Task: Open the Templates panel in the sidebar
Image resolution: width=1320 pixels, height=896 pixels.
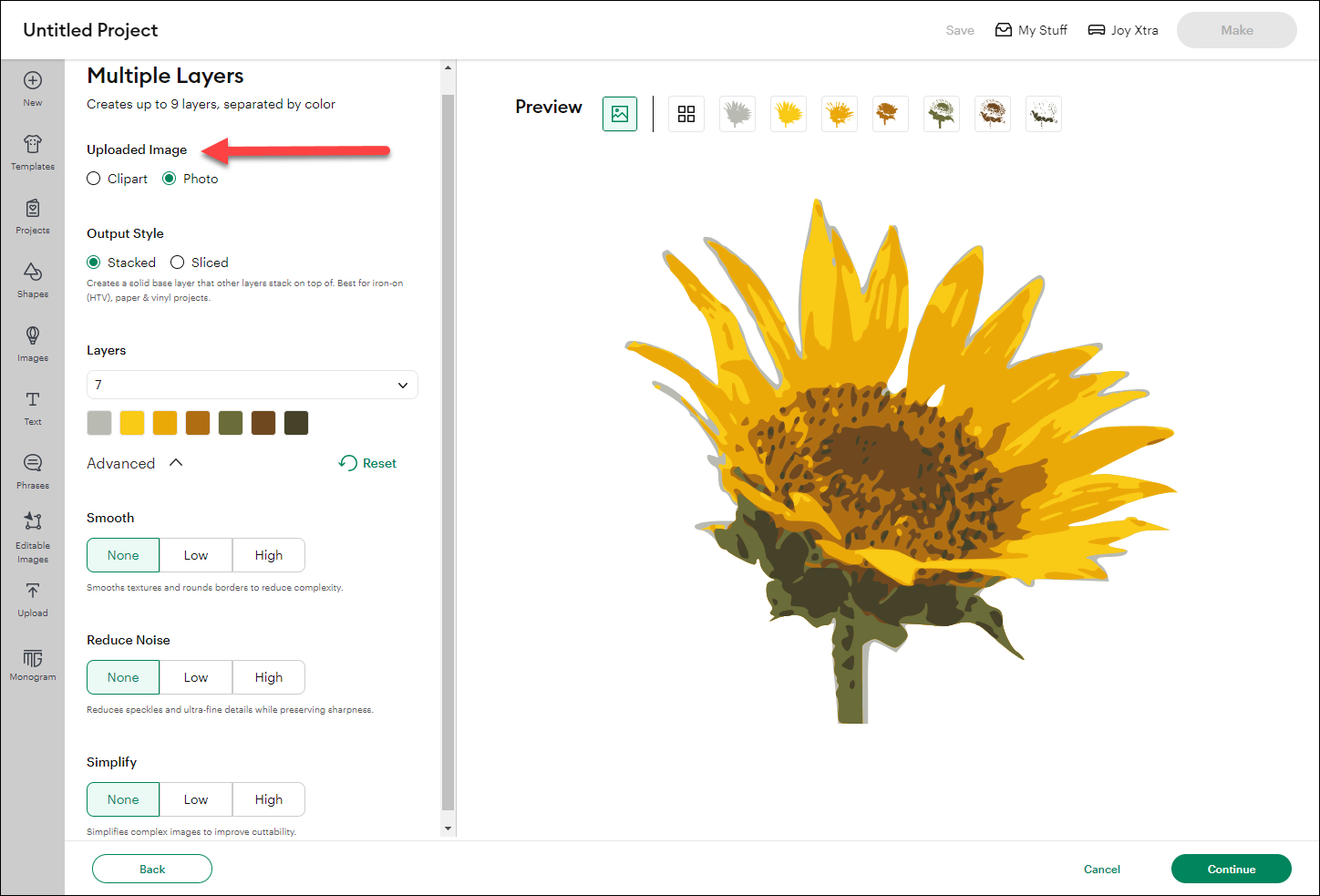Action: (x=32, y=150)
